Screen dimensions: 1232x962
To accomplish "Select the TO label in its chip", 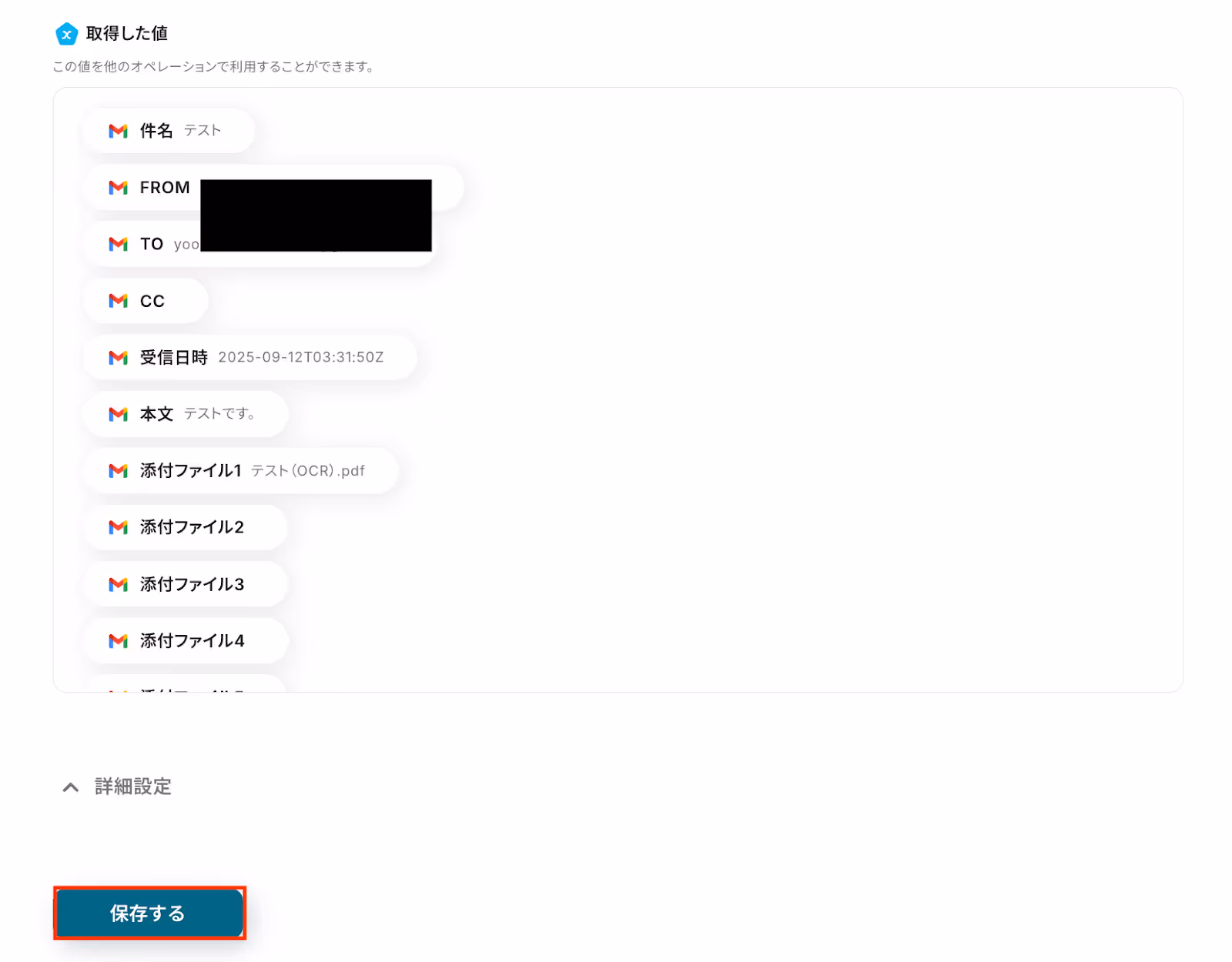I will point(152,244).
